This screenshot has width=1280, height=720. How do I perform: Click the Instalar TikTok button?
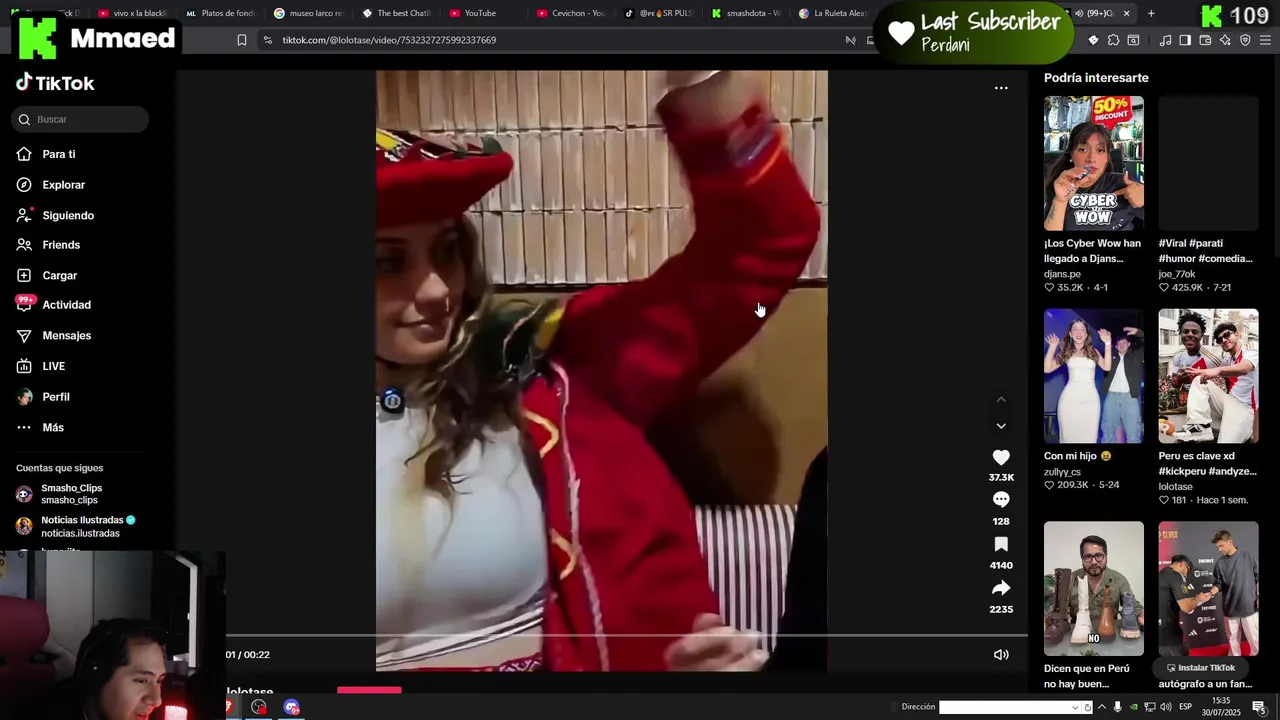point(1200,668)
